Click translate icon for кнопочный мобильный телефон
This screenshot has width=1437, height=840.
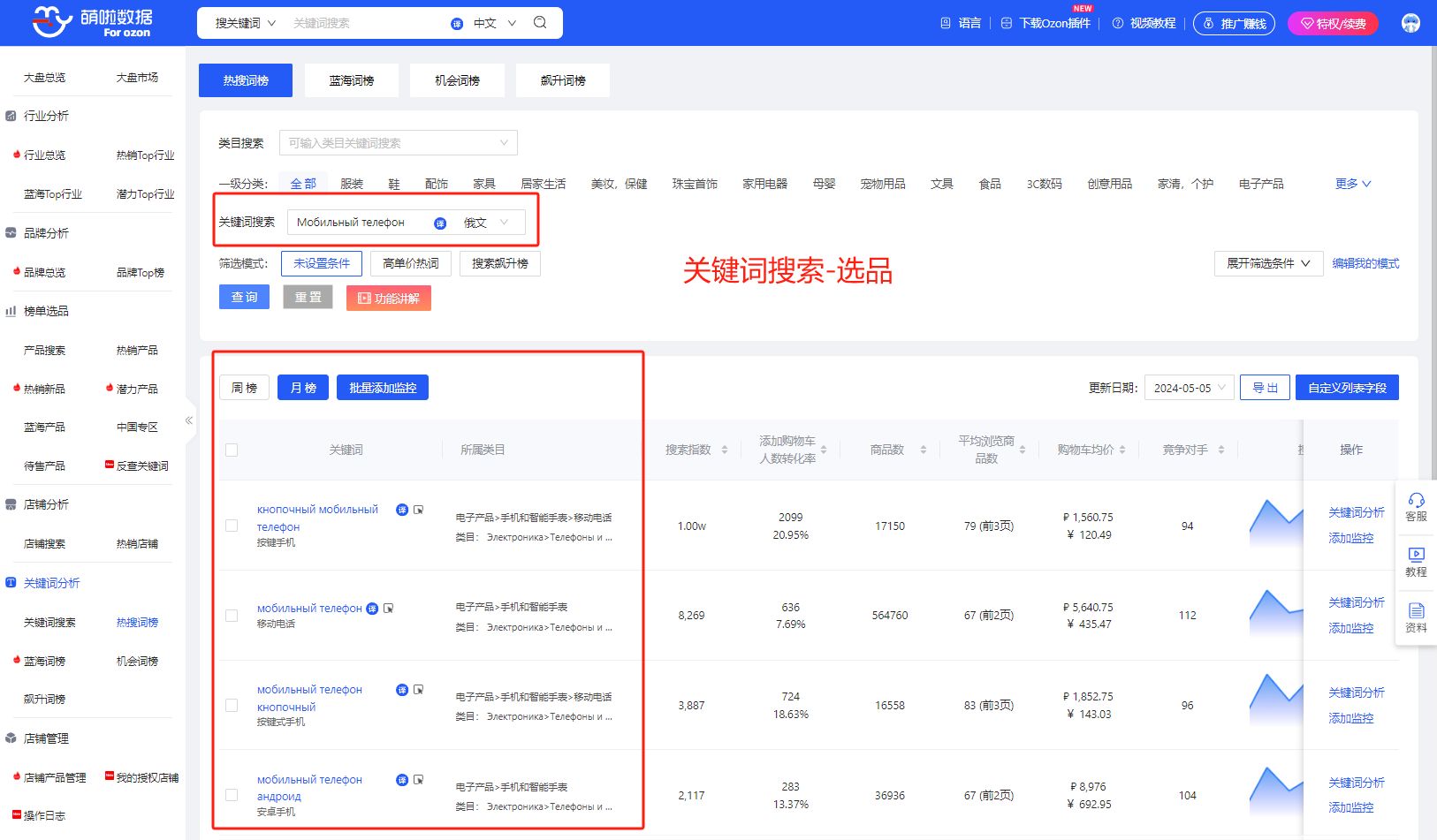coord(402,510)
